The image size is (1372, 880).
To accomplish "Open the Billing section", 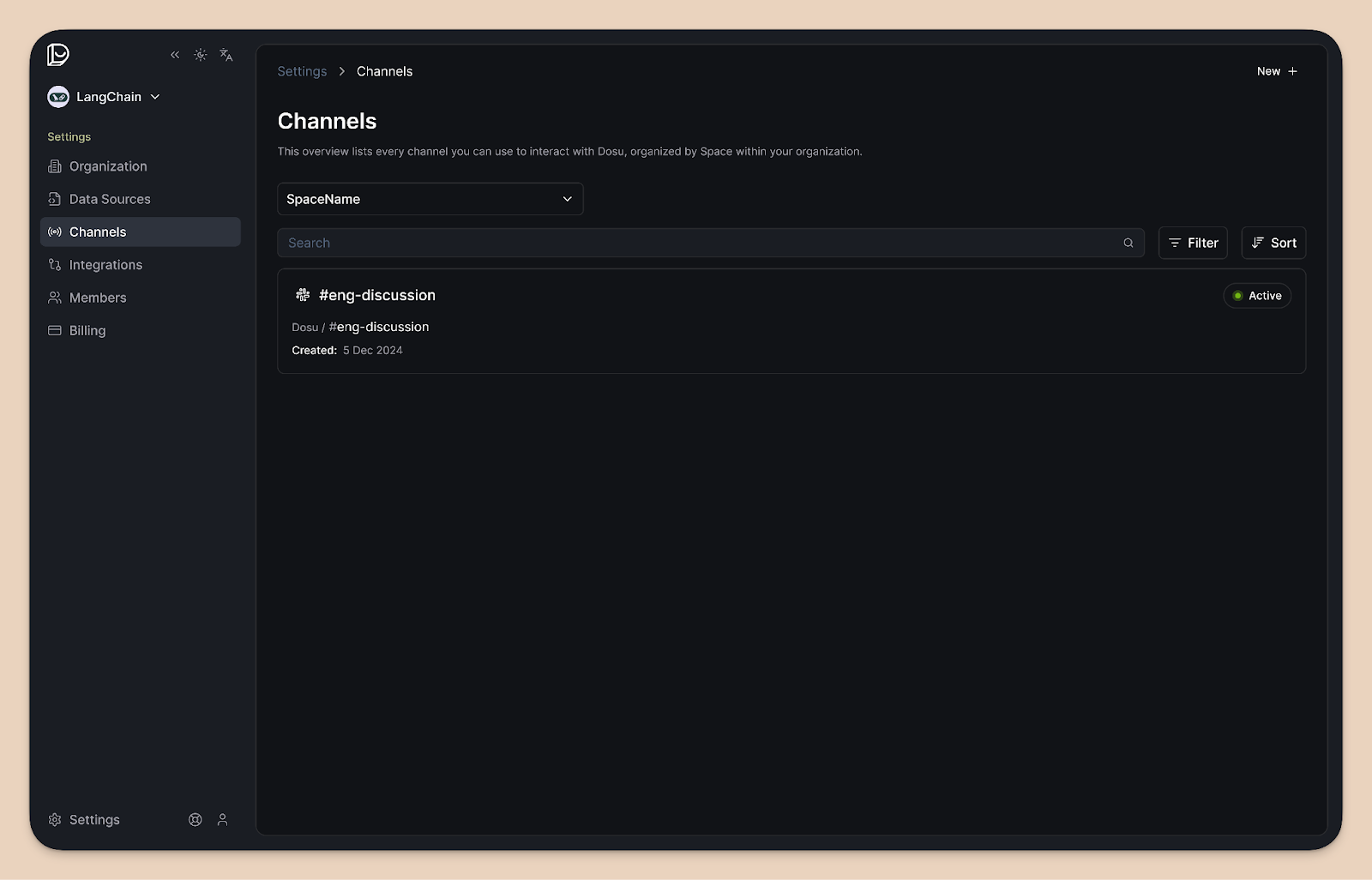I will (87, 331).
